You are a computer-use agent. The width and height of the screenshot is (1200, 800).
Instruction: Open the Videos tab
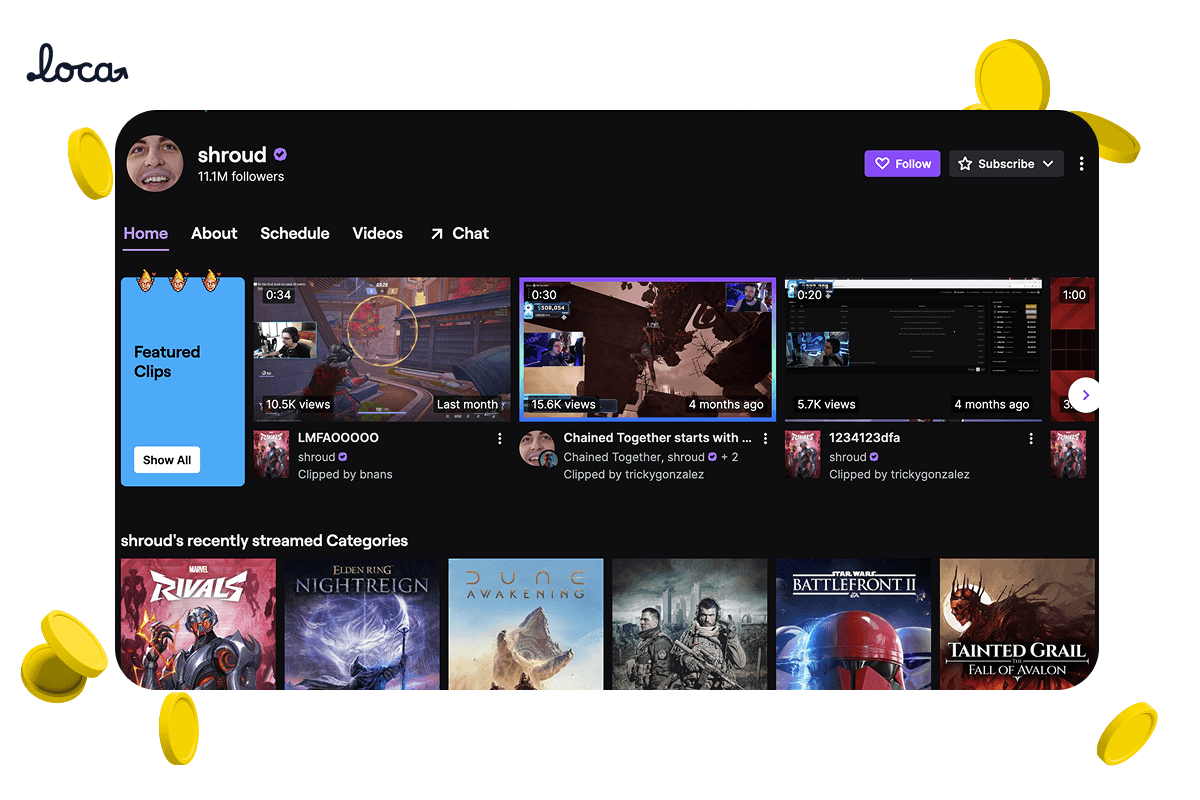[378, 233]
